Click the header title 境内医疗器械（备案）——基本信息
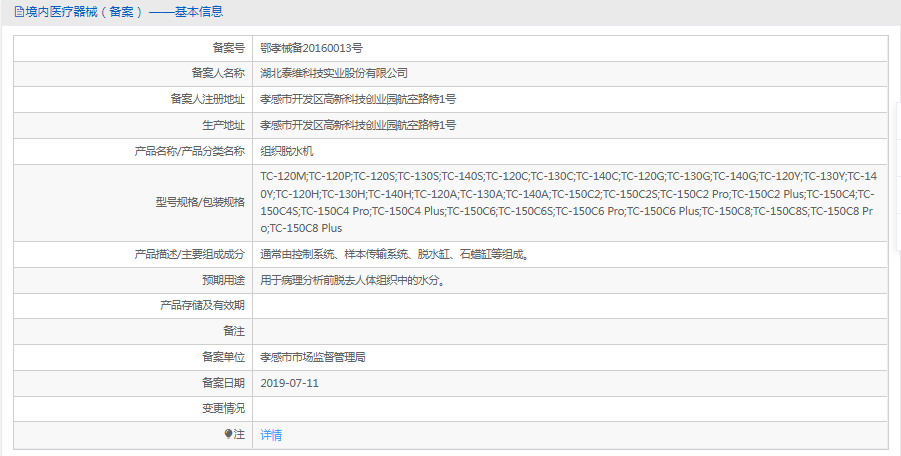This screenshot has width=901, height=456. pos(124,11)
